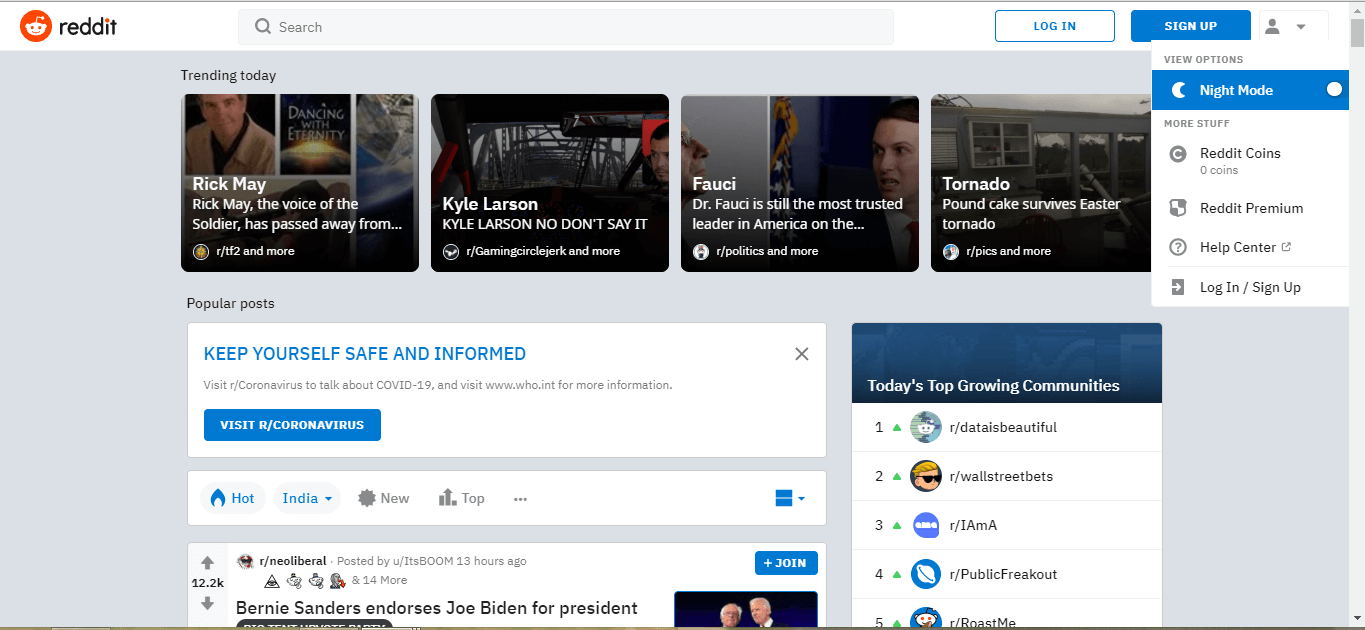Click the Top sort chart icon
This screenshot has width=1365, height=630.
[x=447, y=497]
